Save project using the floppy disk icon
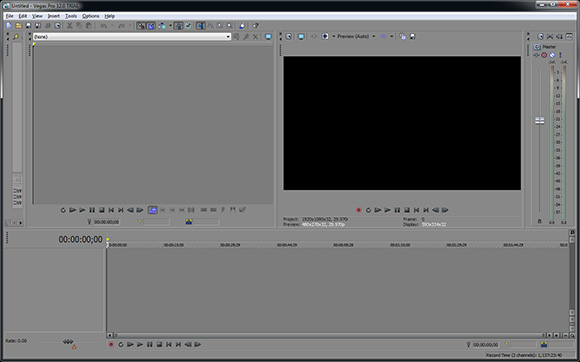Screen dimensions: 580x362 click(28, 26)
